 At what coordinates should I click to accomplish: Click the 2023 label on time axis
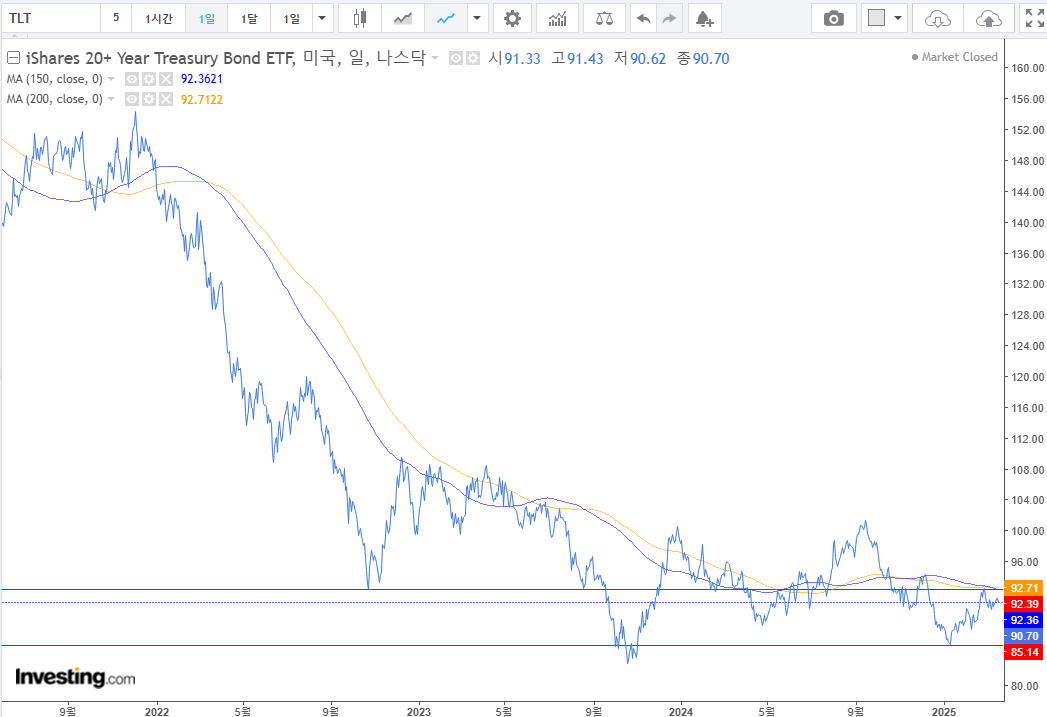pyautogui.click(x=419, y=711)
